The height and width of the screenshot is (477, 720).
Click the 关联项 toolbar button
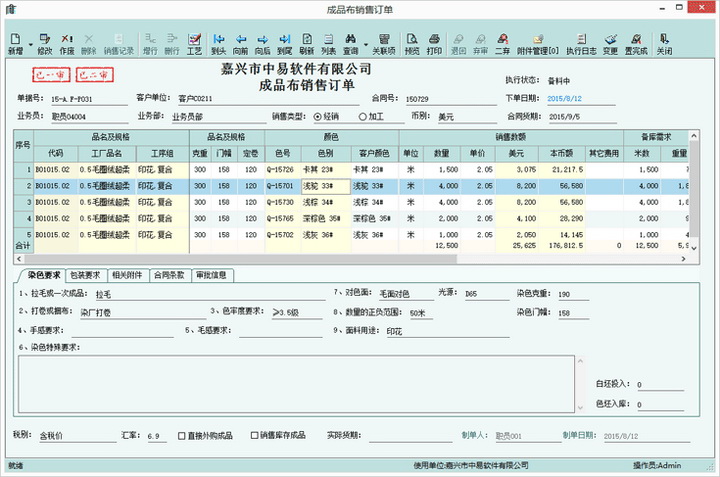coord(384,41)
